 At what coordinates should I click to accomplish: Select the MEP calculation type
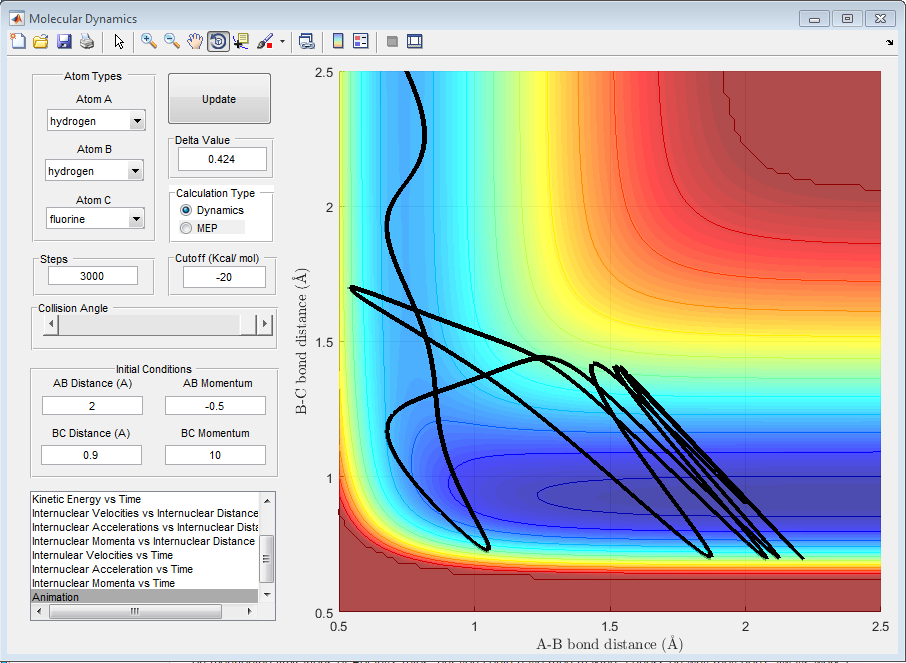click(186, 228)
